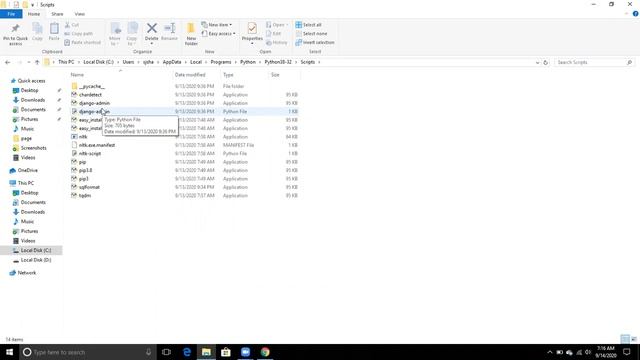Click the Copy to ribbon button
640x360 pixels.
click(x=132, y=34)
